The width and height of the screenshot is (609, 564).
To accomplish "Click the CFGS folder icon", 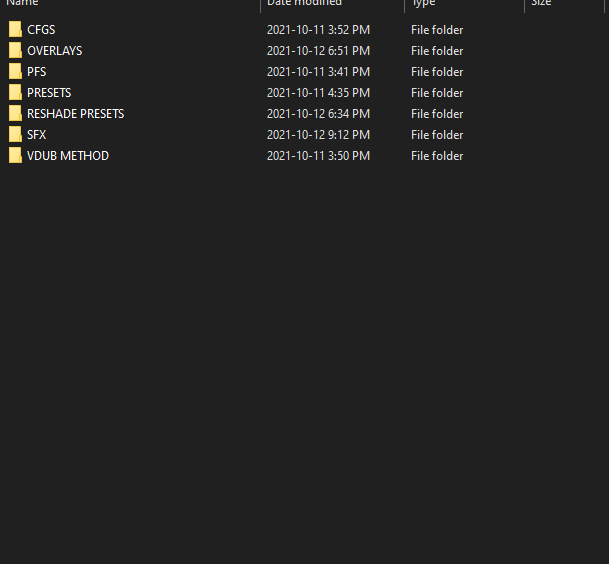I will coord(15,30).
